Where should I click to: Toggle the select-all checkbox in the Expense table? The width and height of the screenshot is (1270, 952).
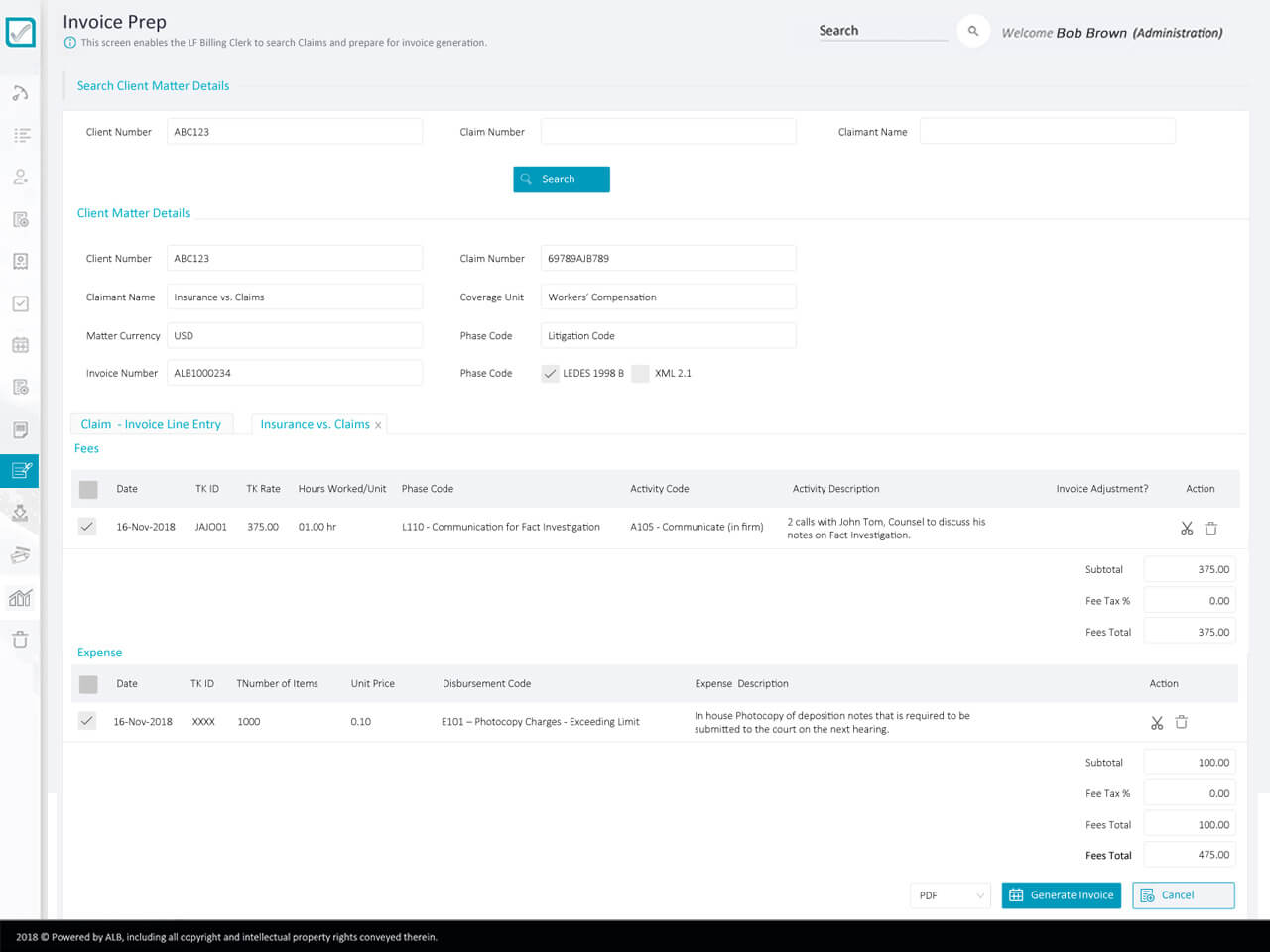pyautogui.click(x=86, y=683)
